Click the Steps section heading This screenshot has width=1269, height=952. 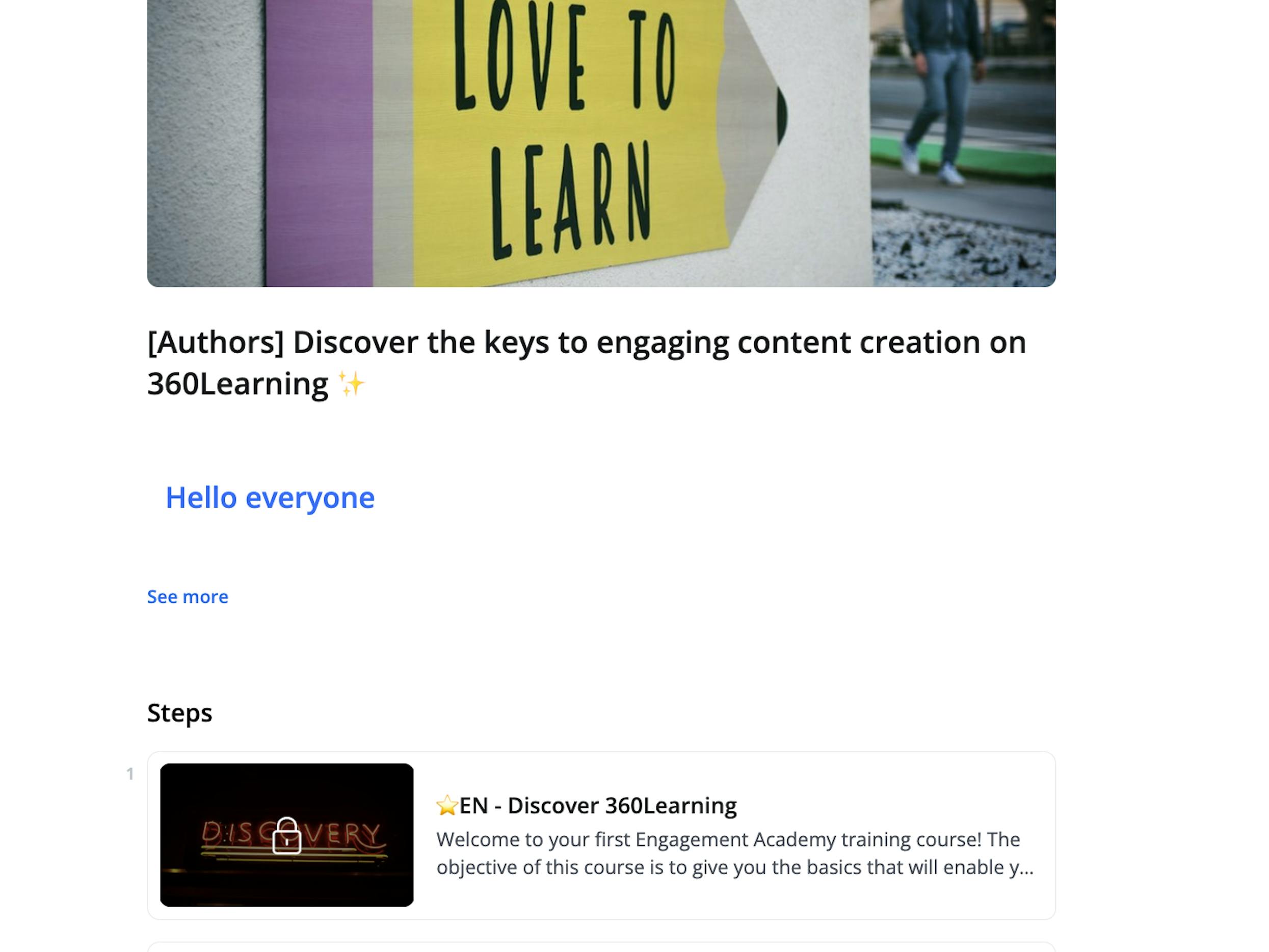coord(179,712)
